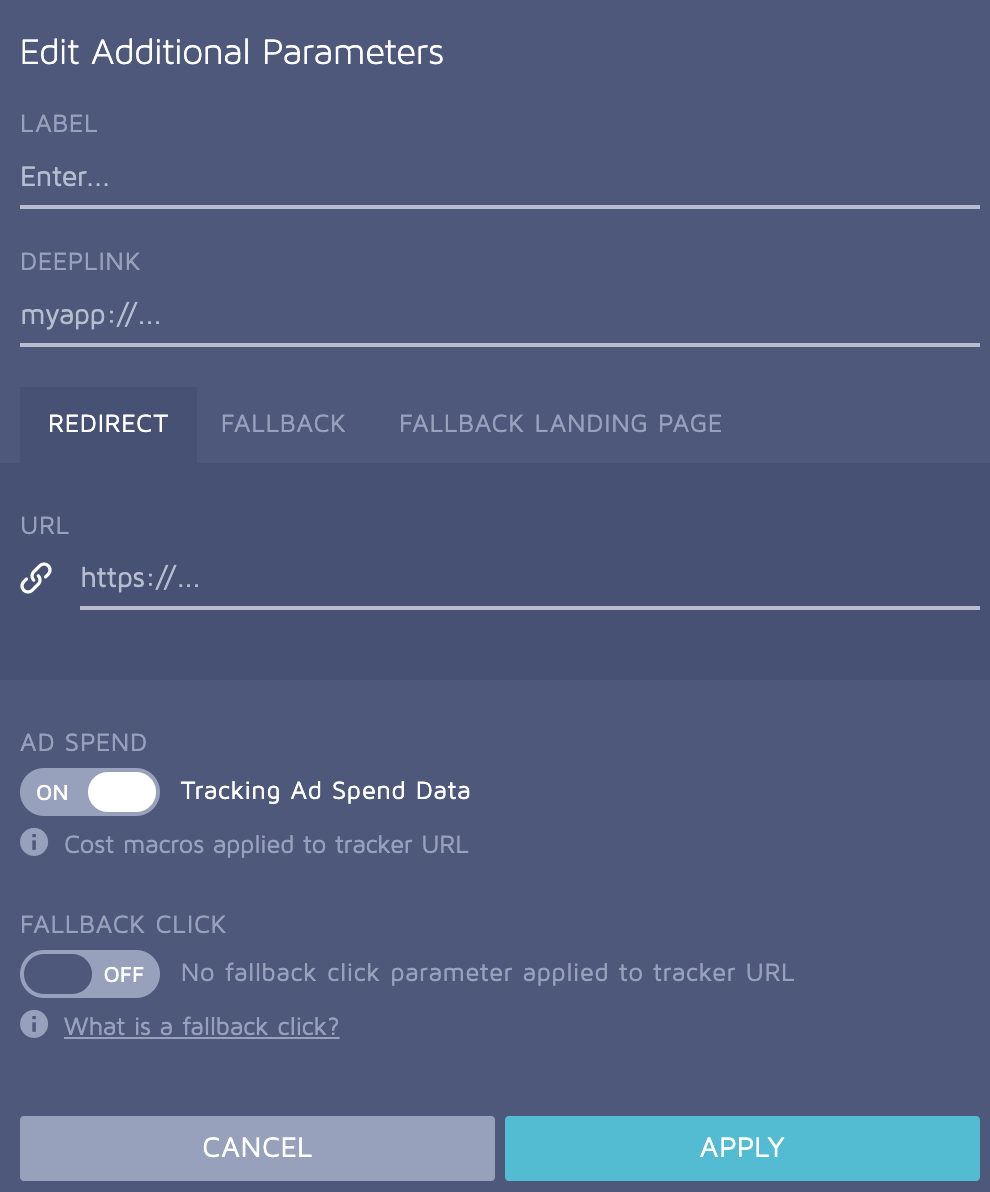The width and height of the screenshot is (990, 1192).
Task: Click the "Tracking Ad Spend Data" text label
Action: coord(325,790)
